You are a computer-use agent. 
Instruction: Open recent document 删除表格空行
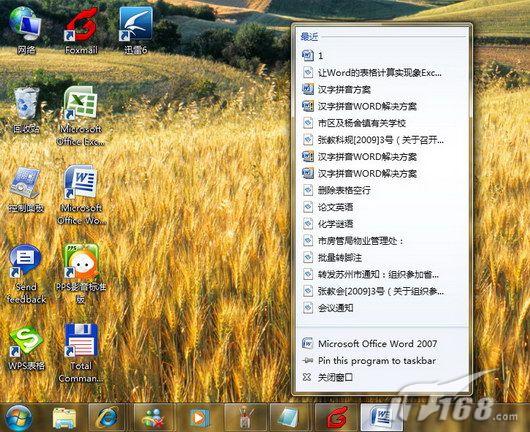point(383,190)
